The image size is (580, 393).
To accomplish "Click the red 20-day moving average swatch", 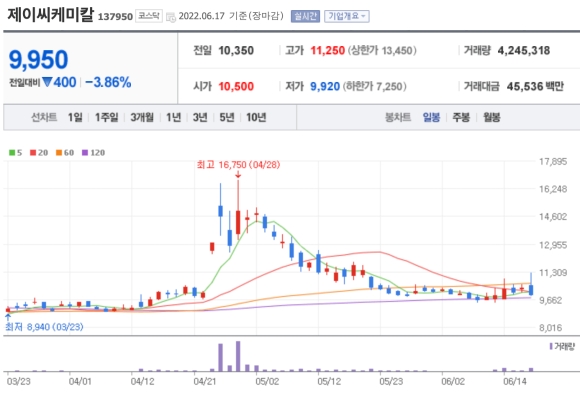I will click(33, 152).
